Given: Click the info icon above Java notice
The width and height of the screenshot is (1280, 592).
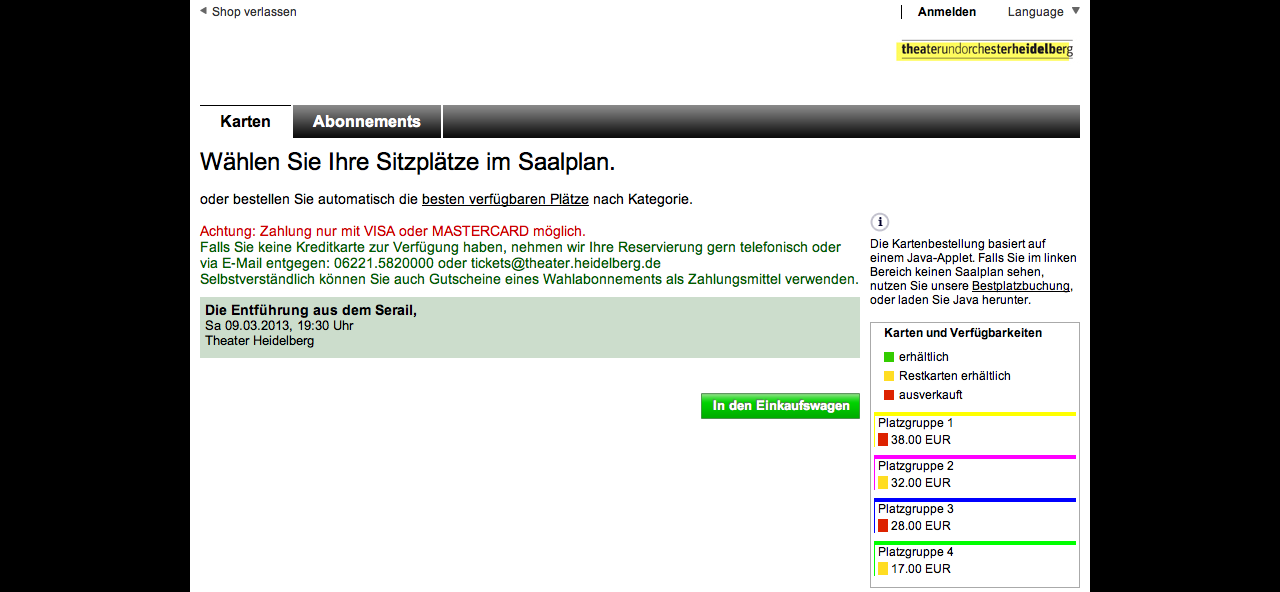Looking at the screenshot, I should (x=880, y=222).
